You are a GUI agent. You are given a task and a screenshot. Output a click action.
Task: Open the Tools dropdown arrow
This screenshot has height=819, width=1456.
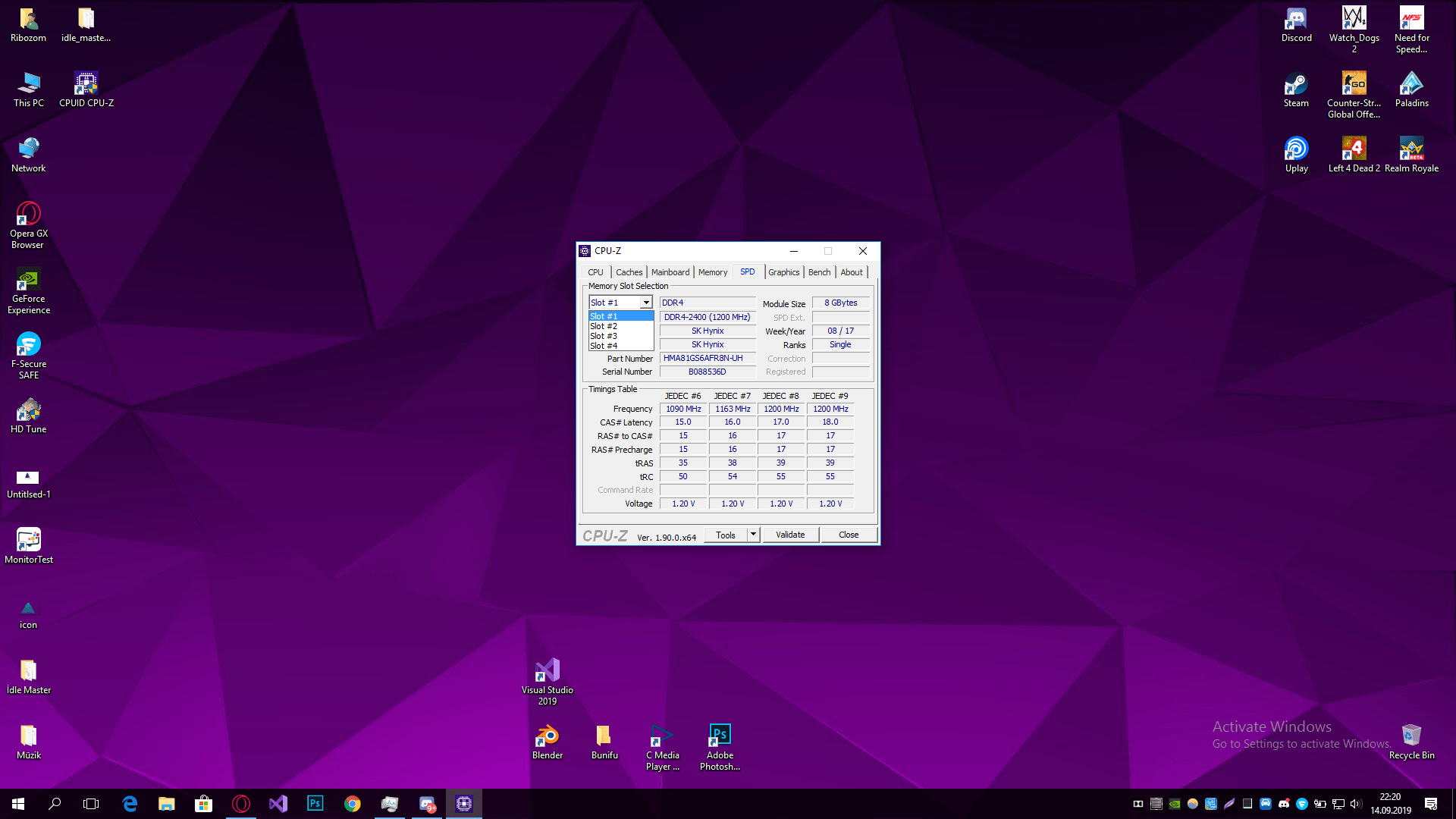(x=753, y=535)
